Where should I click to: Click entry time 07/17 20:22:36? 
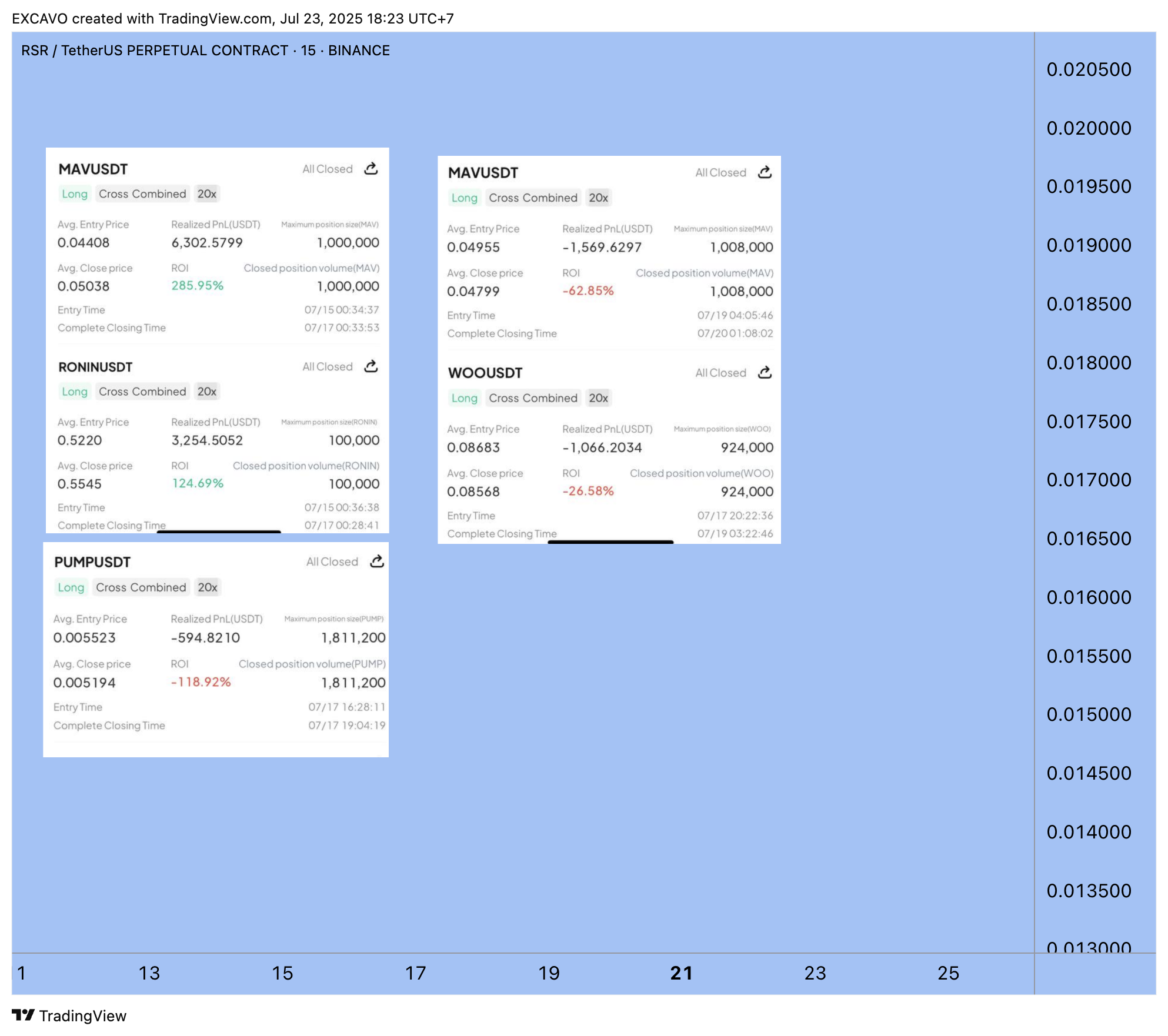(x=735, y=516)
